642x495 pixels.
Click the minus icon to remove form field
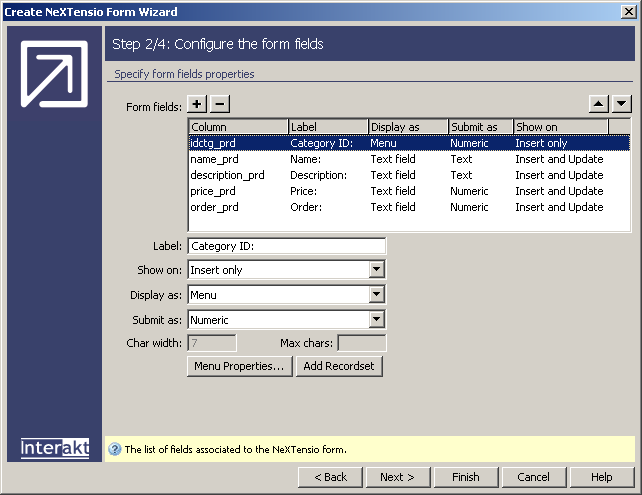point(220,104)
